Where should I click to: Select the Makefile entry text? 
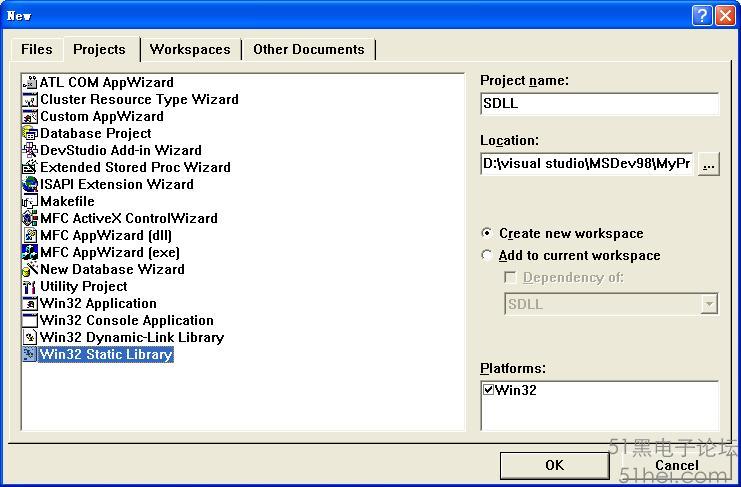point(68,201)
